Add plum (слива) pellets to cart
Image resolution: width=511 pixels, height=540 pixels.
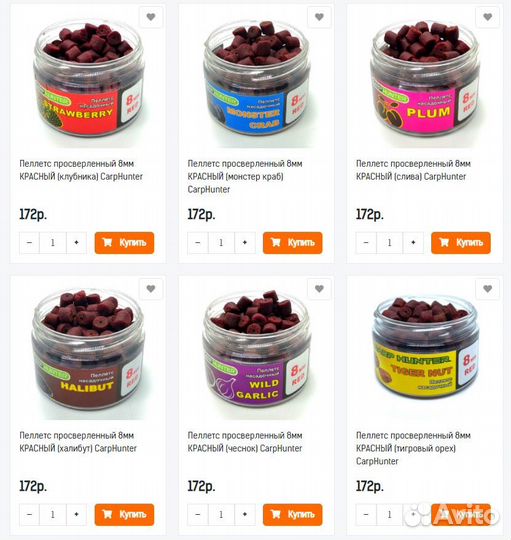tap(461, 243)
